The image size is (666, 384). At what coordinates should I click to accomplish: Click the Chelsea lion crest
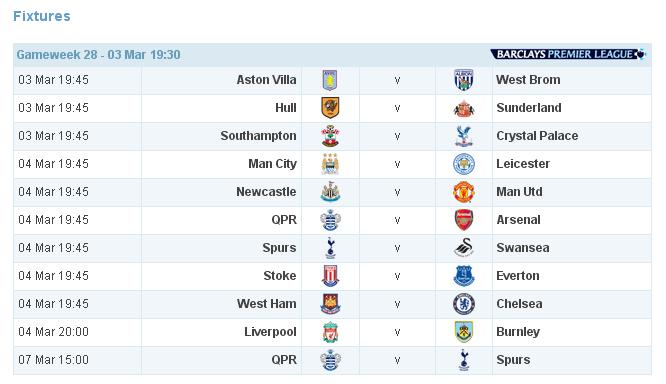(x=463, y=304)
